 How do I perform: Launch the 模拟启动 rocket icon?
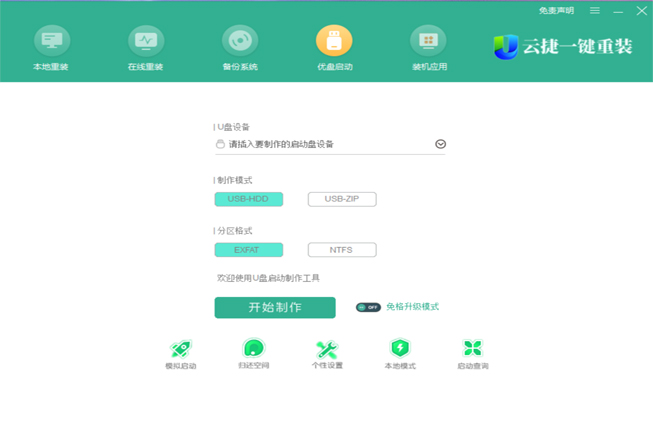click(180, 349)
